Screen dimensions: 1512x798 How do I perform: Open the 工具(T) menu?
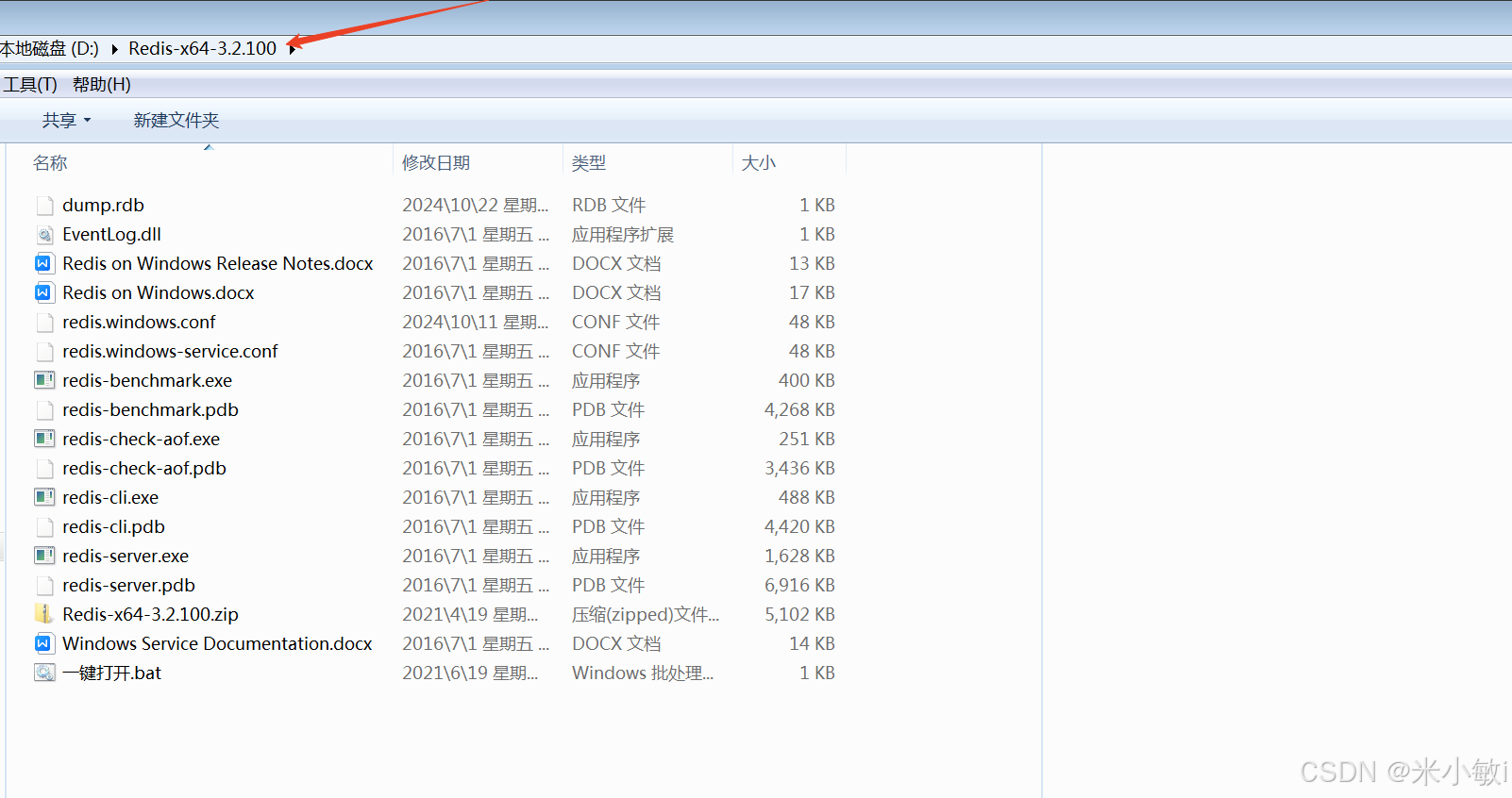click(30, 85)
